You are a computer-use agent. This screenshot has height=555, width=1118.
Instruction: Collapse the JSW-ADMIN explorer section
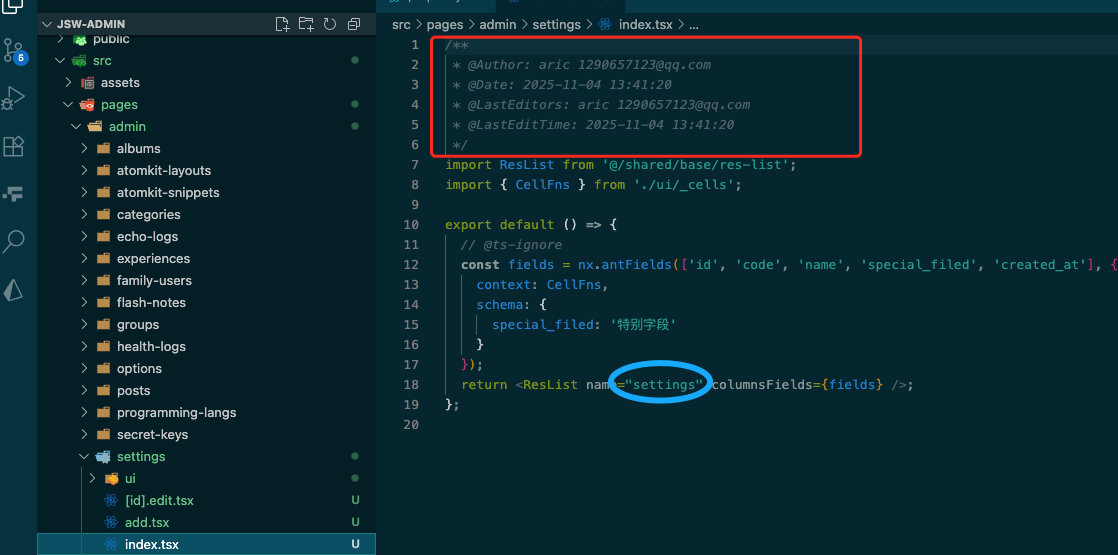46,24
